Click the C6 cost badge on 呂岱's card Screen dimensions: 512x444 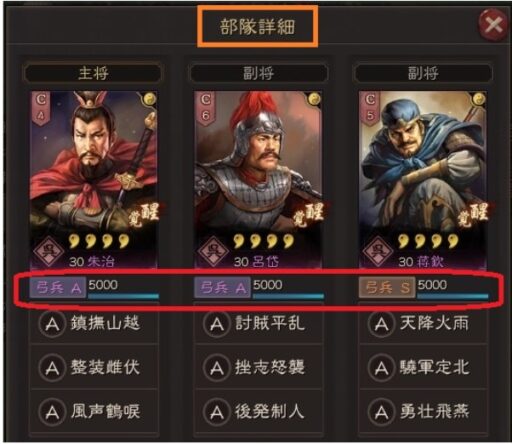tap(205, 108)
